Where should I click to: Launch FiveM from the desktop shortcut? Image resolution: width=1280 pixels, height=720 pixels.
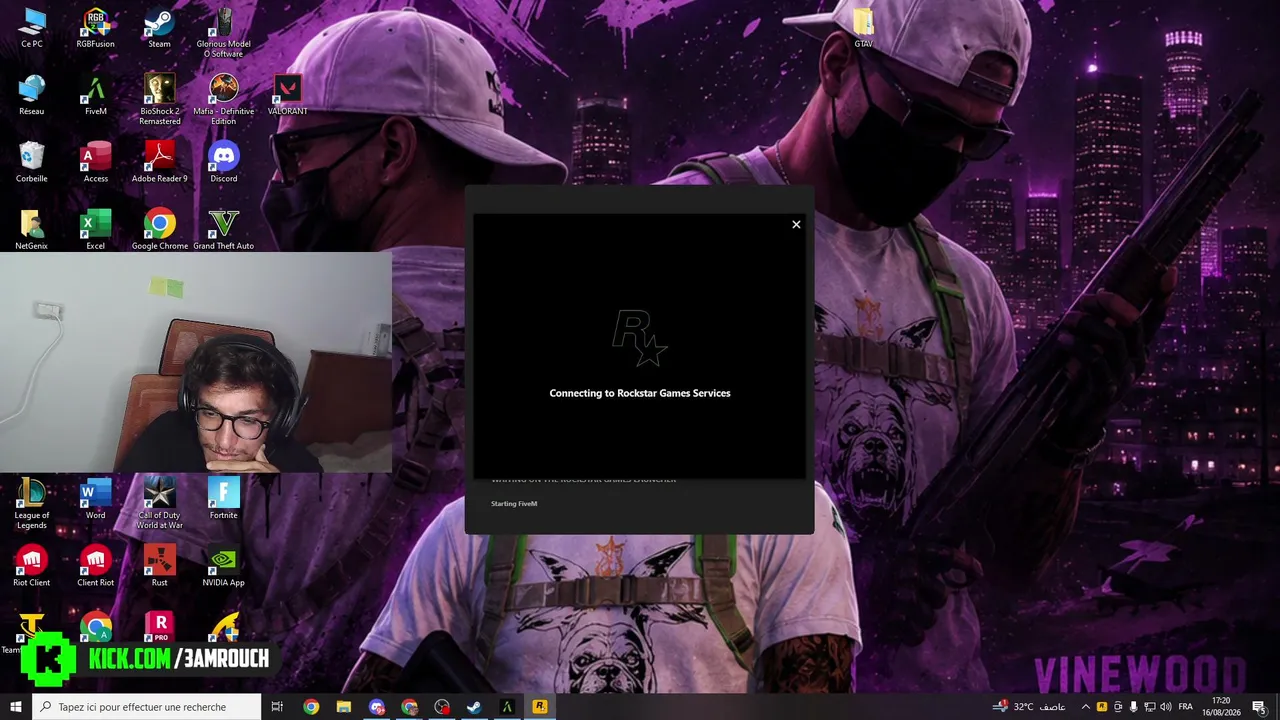pos(96,95)
